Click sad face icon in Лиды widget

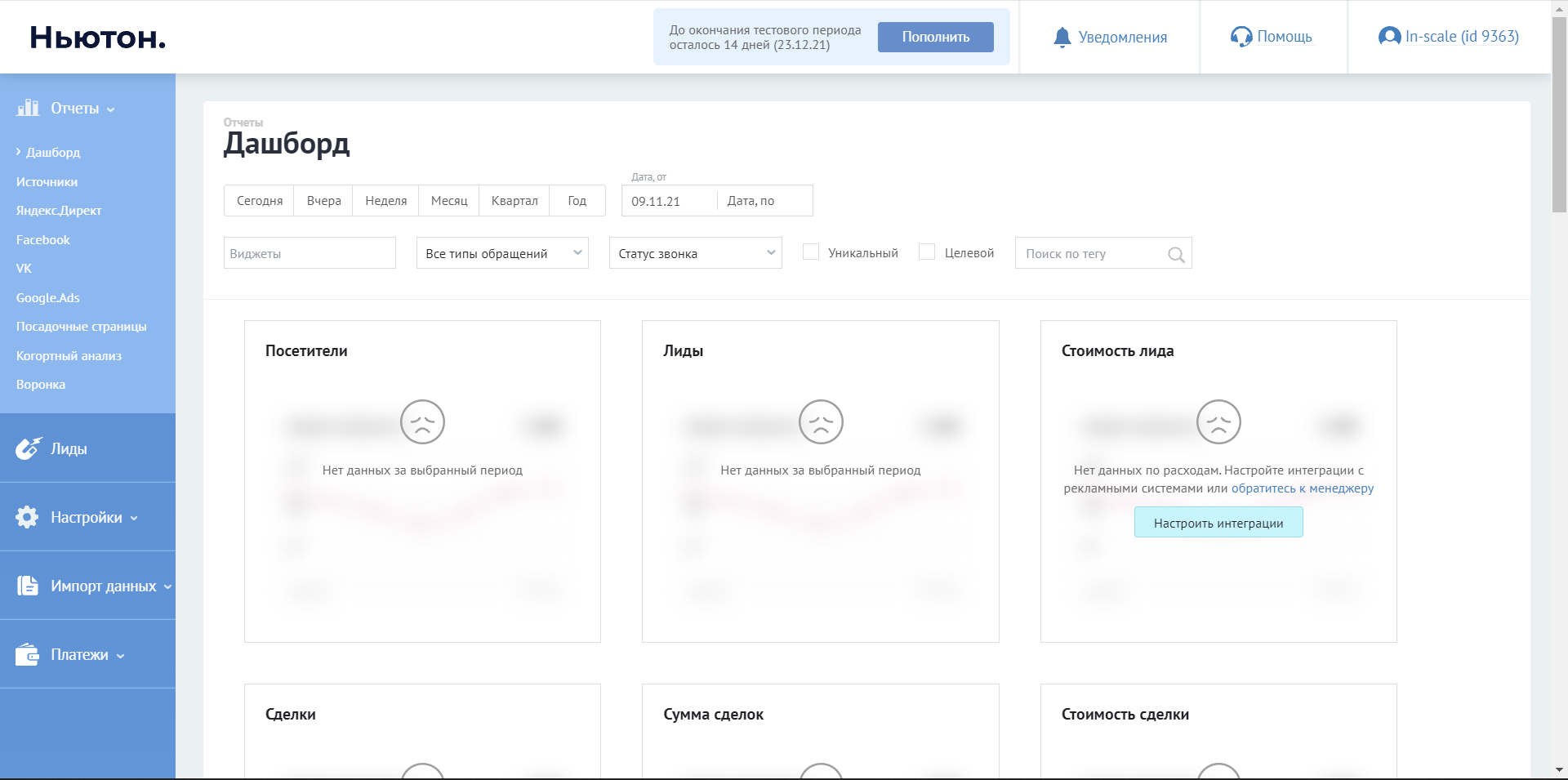coord(821,421)
